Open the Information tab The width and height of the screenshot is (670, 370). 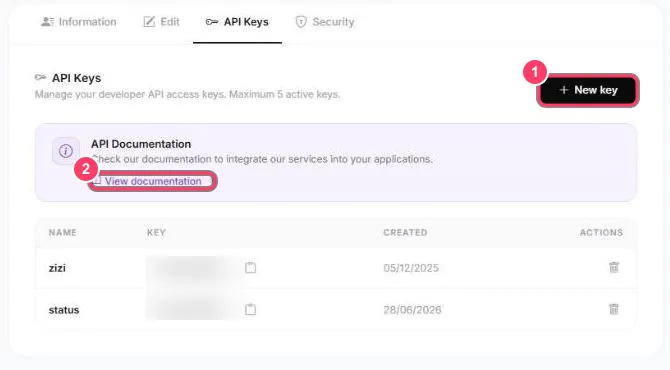pos(79,22)
